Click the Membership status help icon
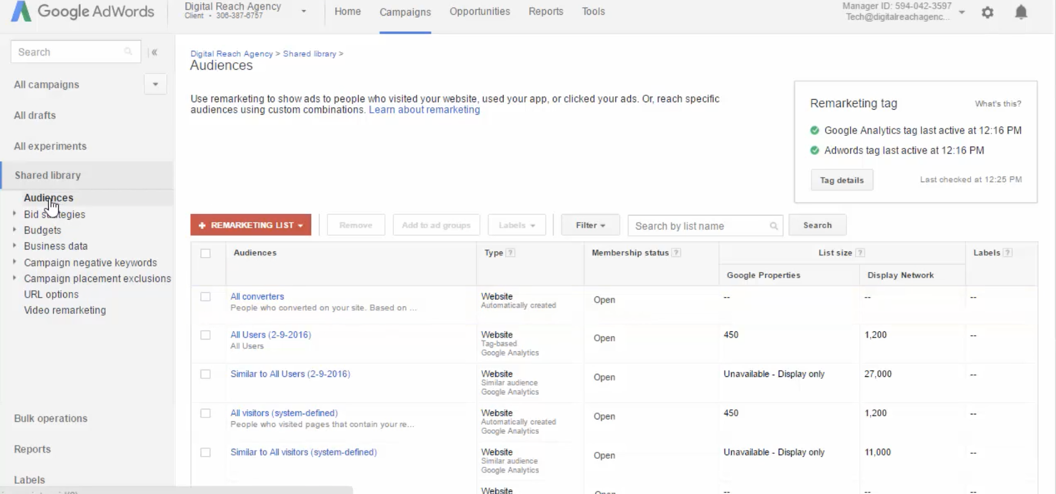Image resolution: width=1056 pixels, height=494 pixels. tap(676, 253)
